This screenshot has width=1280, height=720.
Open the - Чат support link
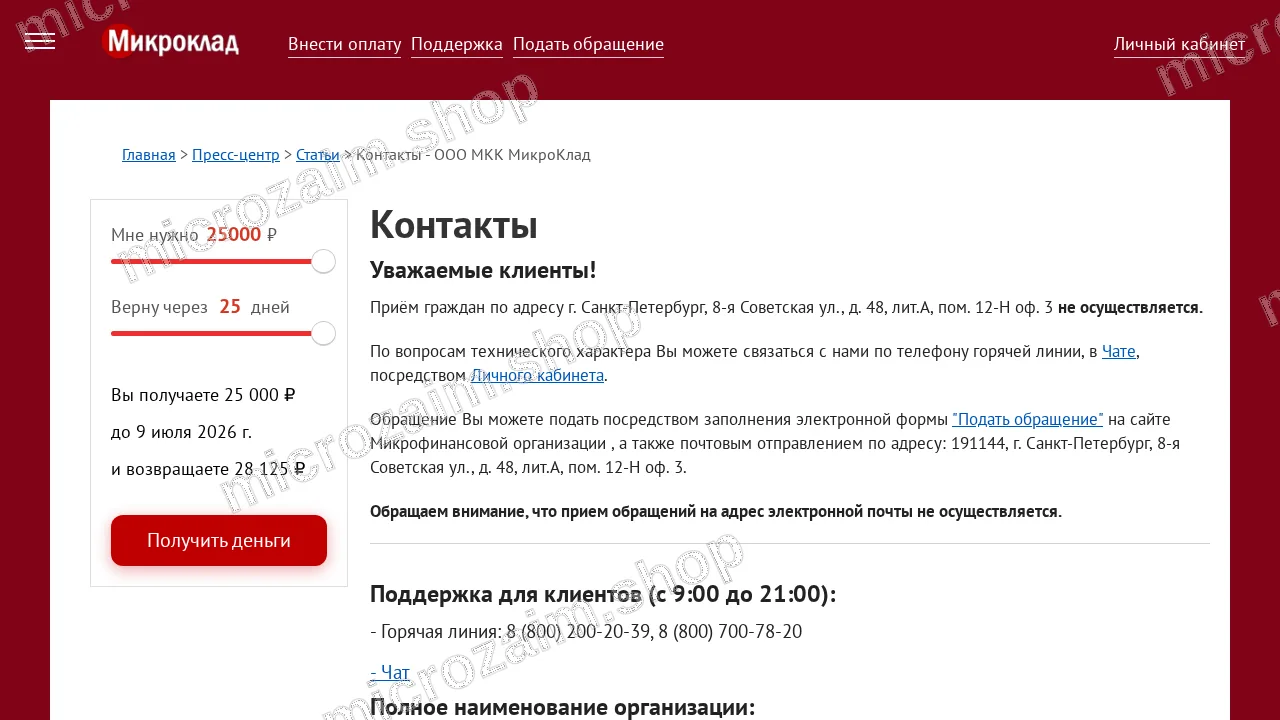(390, 672)
